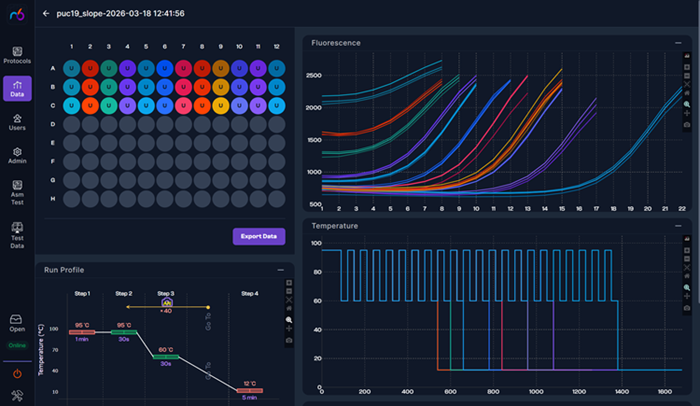Image resolution: width=700 pixels, height=406 pixels.
Task: Click the Online status badge
Action: (17, 345)
